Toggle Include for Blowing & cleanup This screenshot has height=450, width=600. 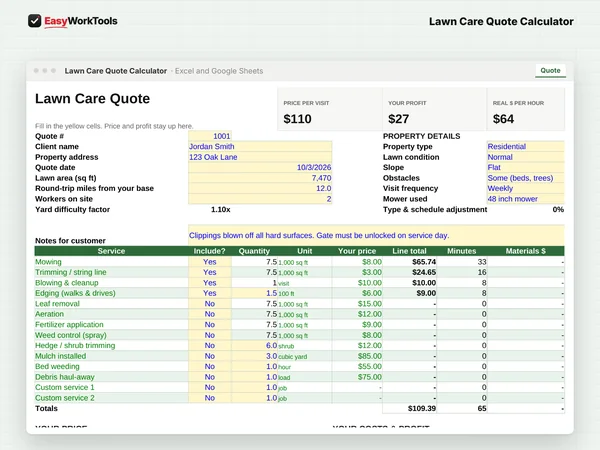click(210, 283)
